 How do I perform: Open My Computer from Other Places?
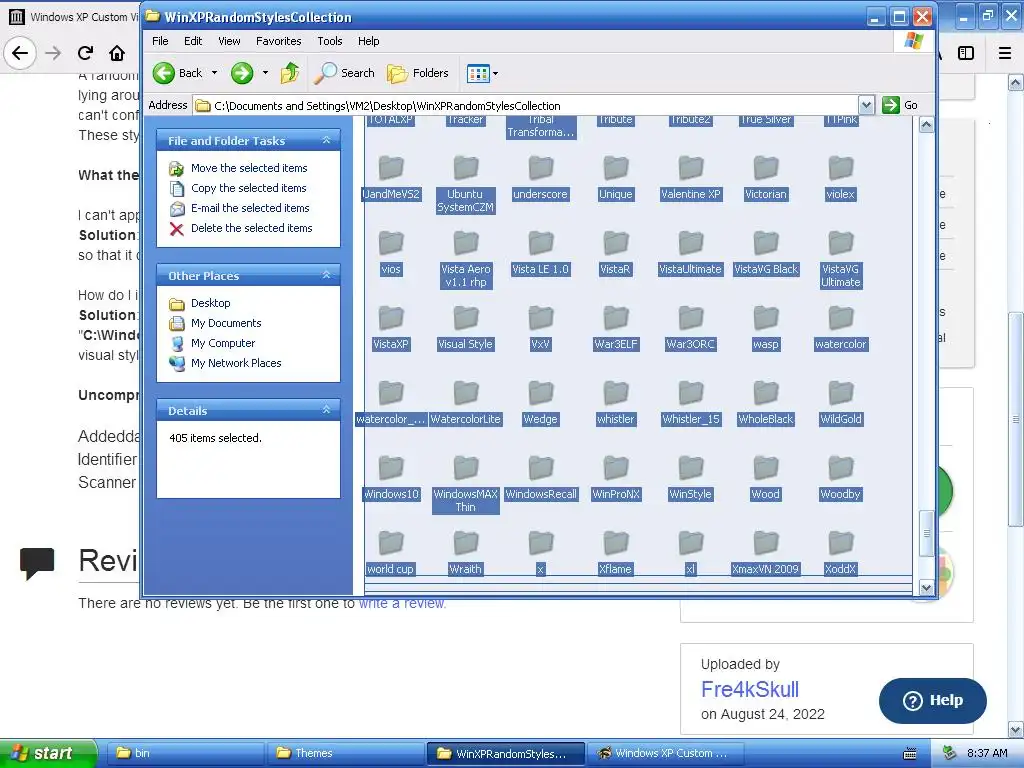click(x=223, y=343)
